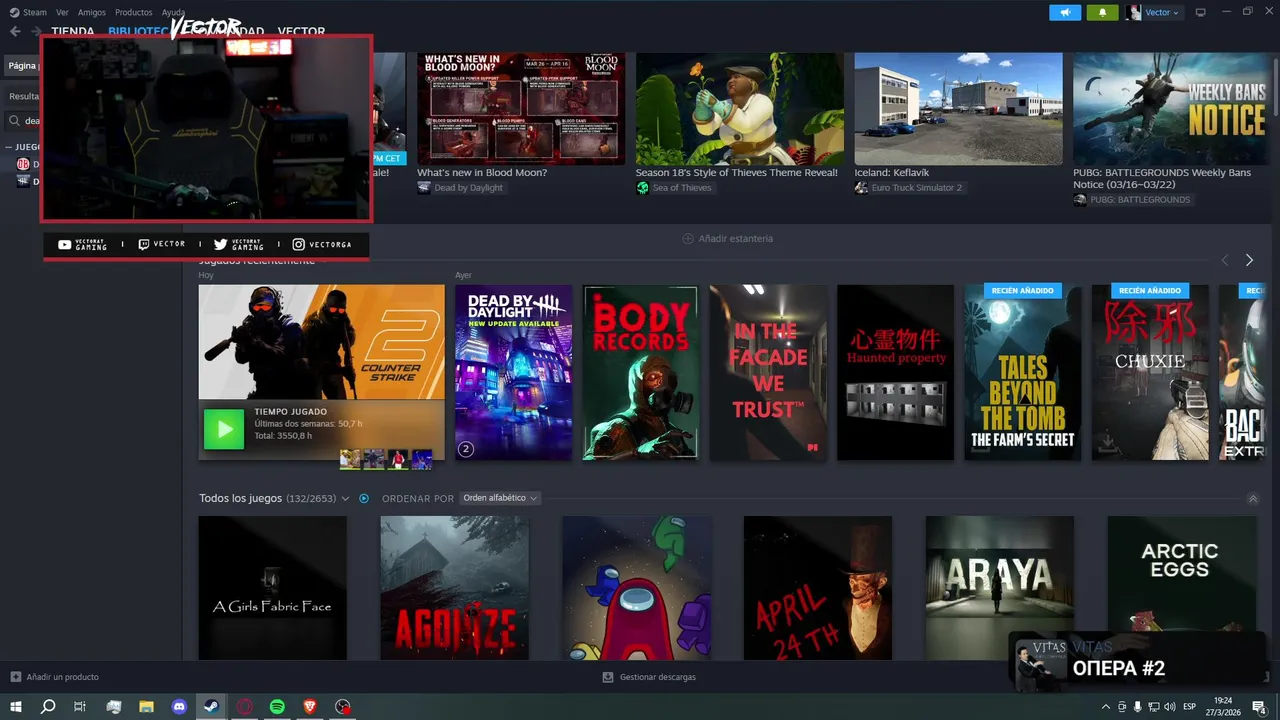Open Araya game tile
1280x720 pixels.
1000,588
